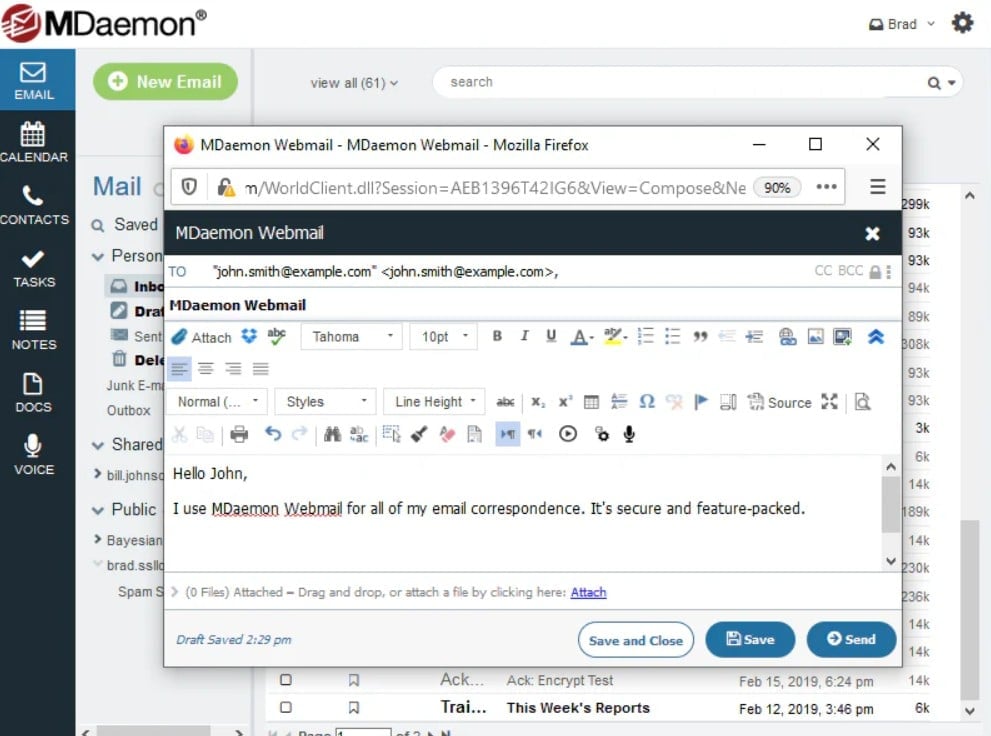Expand the attached files section

pyautogui.click(x=174, y=592)
